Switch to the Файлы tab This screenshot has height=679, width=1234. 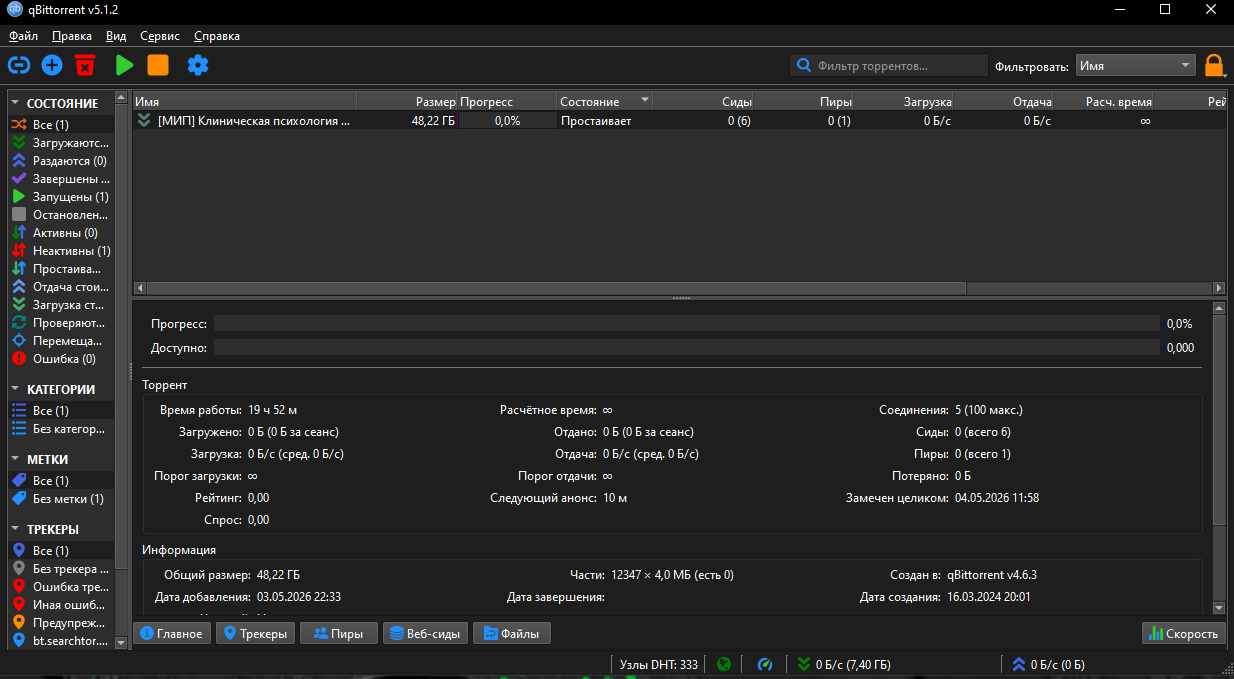click(x=512, y=633)
